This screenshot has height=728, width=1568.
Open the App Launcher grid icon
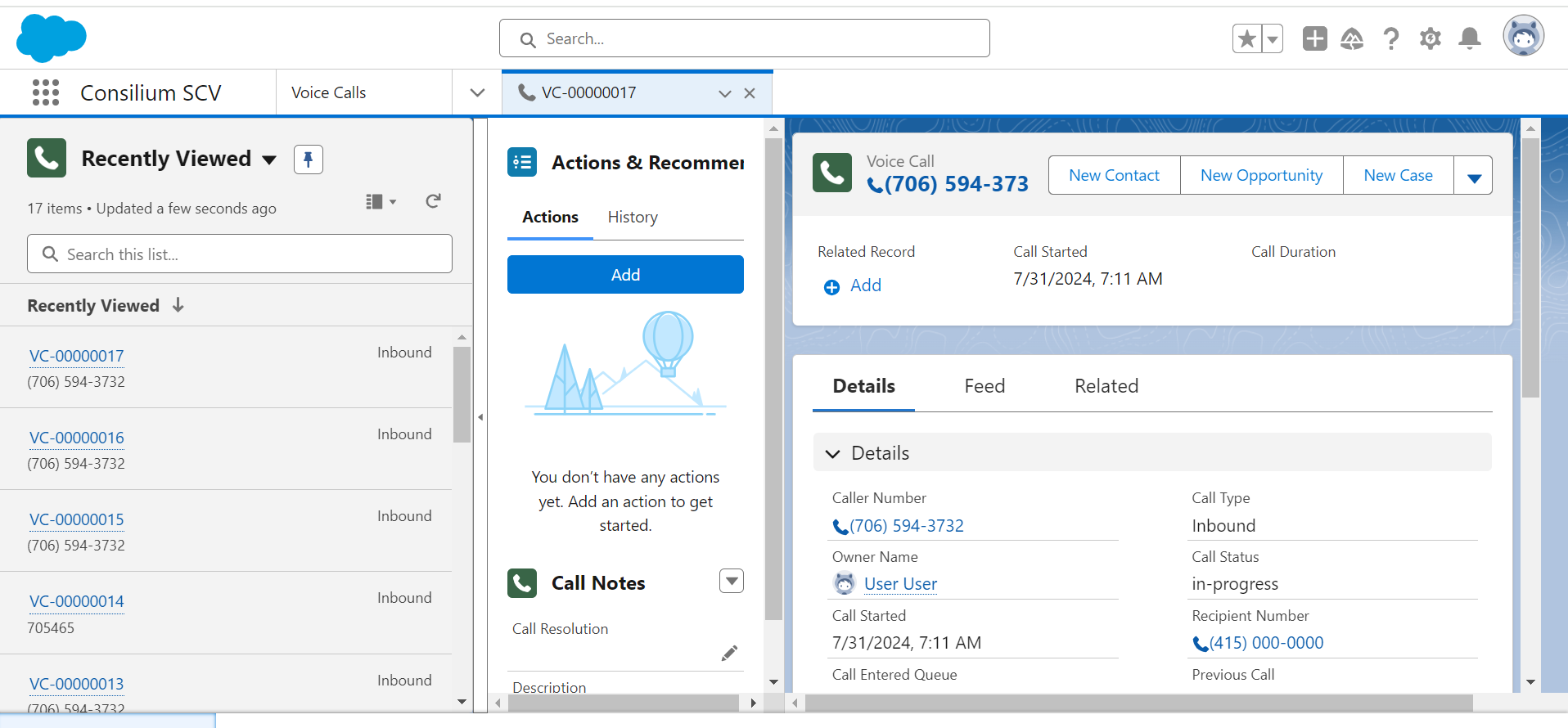click(46, 92)
